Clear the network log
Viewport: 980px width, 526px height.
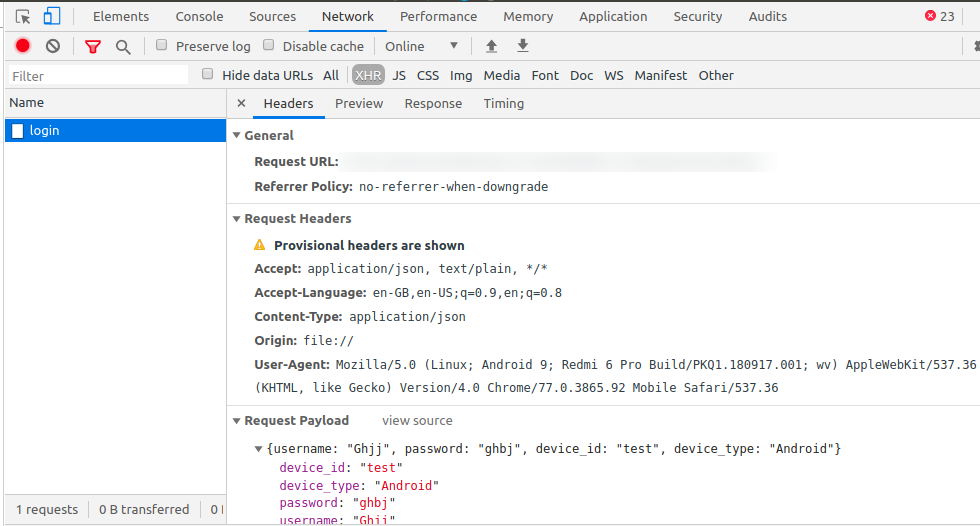point(53,46)
